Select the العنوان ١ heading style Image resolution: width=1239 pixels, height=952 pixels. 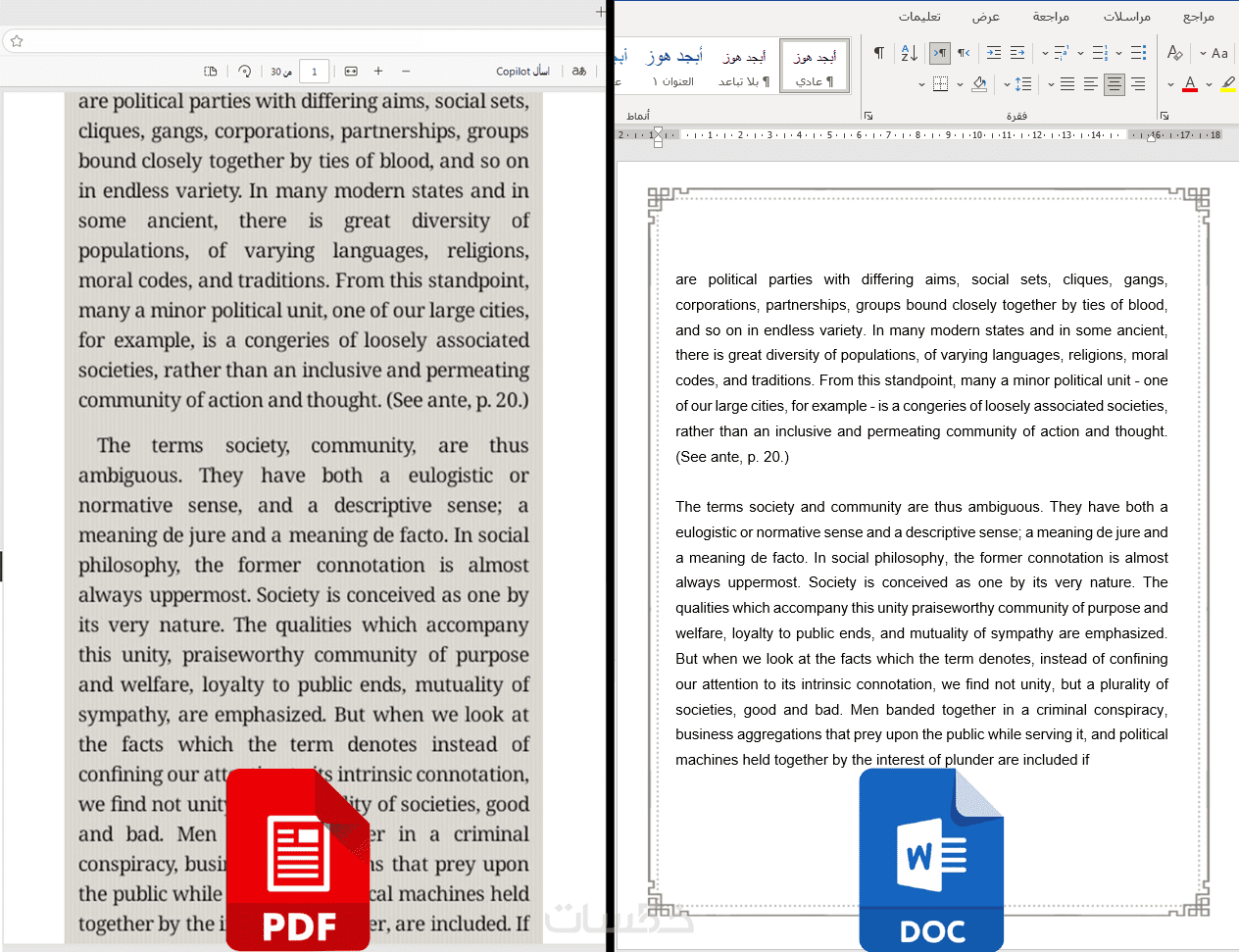tap(673, 67)
